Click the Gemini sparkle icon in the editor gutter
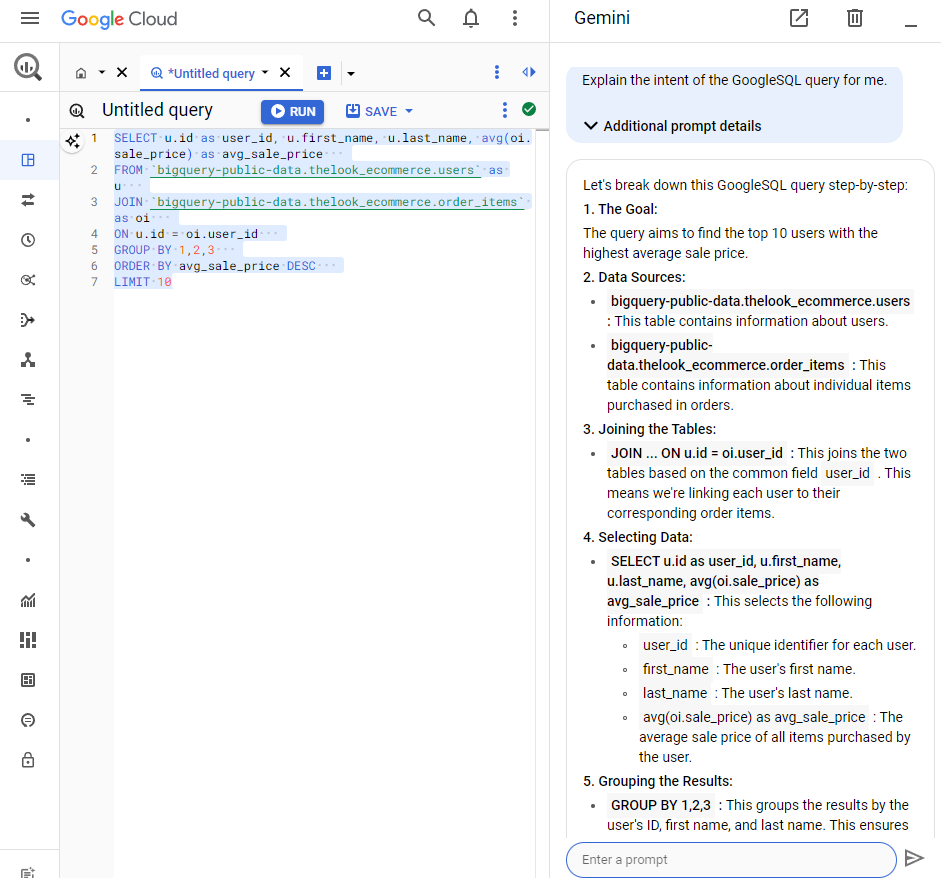The image size is (941, 878). tap(73, 142)
